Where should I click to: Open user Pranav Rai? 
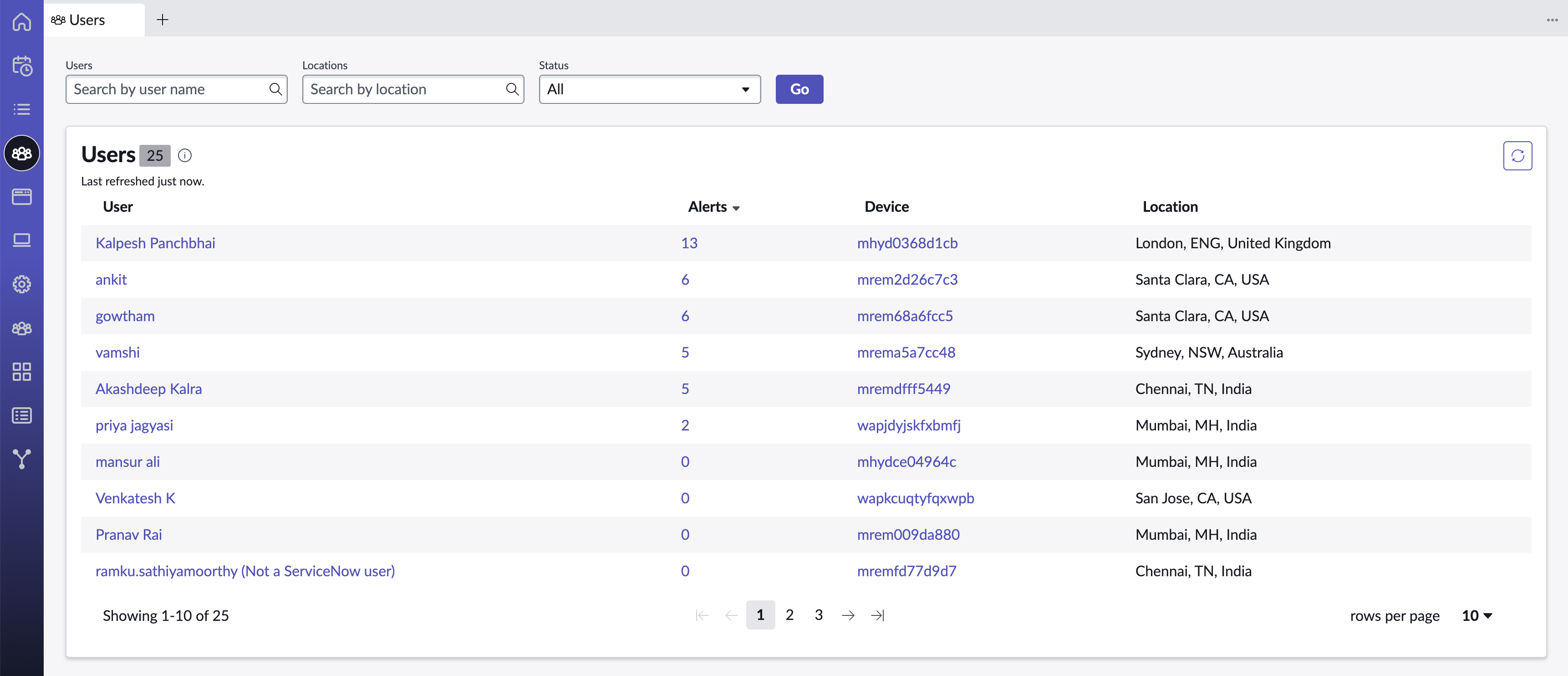tap(128, 535)
